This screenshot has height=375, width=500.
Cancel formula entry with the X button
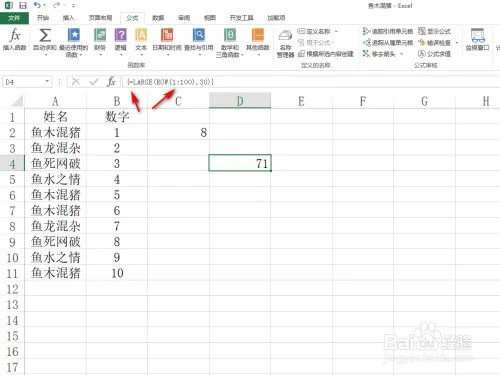tap(76, 81)
